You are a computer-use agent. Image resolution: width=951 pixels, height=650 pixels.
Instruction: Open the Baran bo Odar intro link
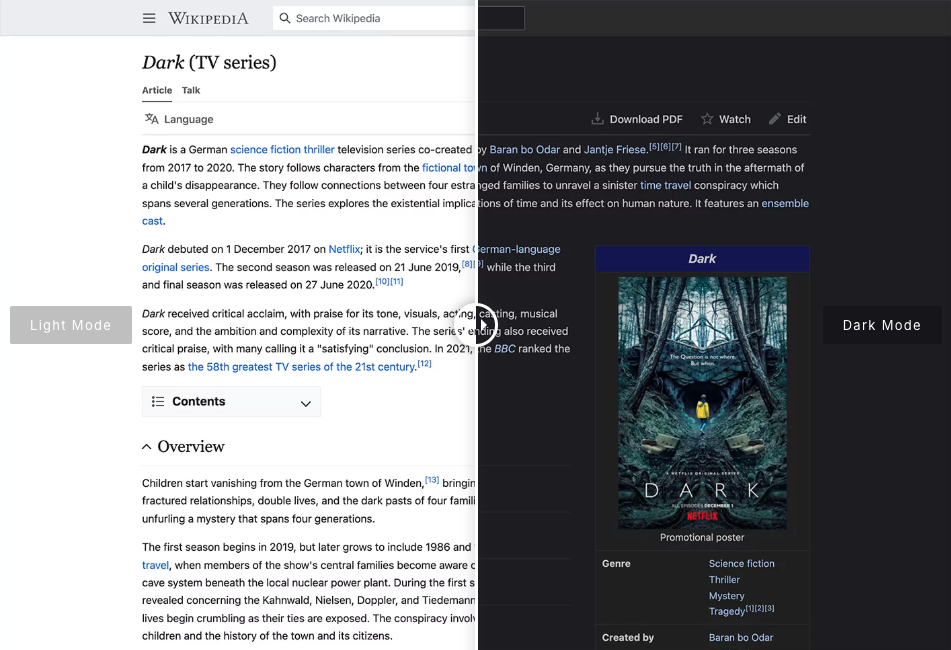(x=525, y=150)
